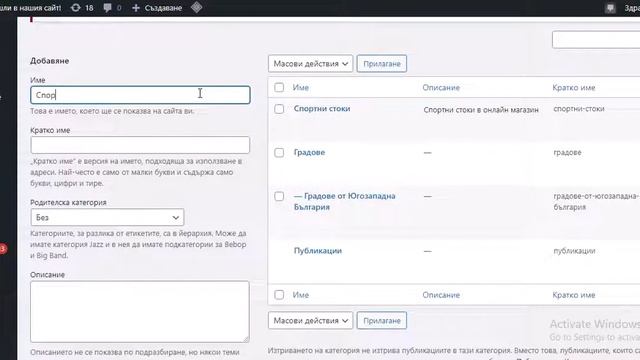This screenshot has height=360, width=640.
Task: Click the user avatar icon in admin bar
Action: pos(610,8)
